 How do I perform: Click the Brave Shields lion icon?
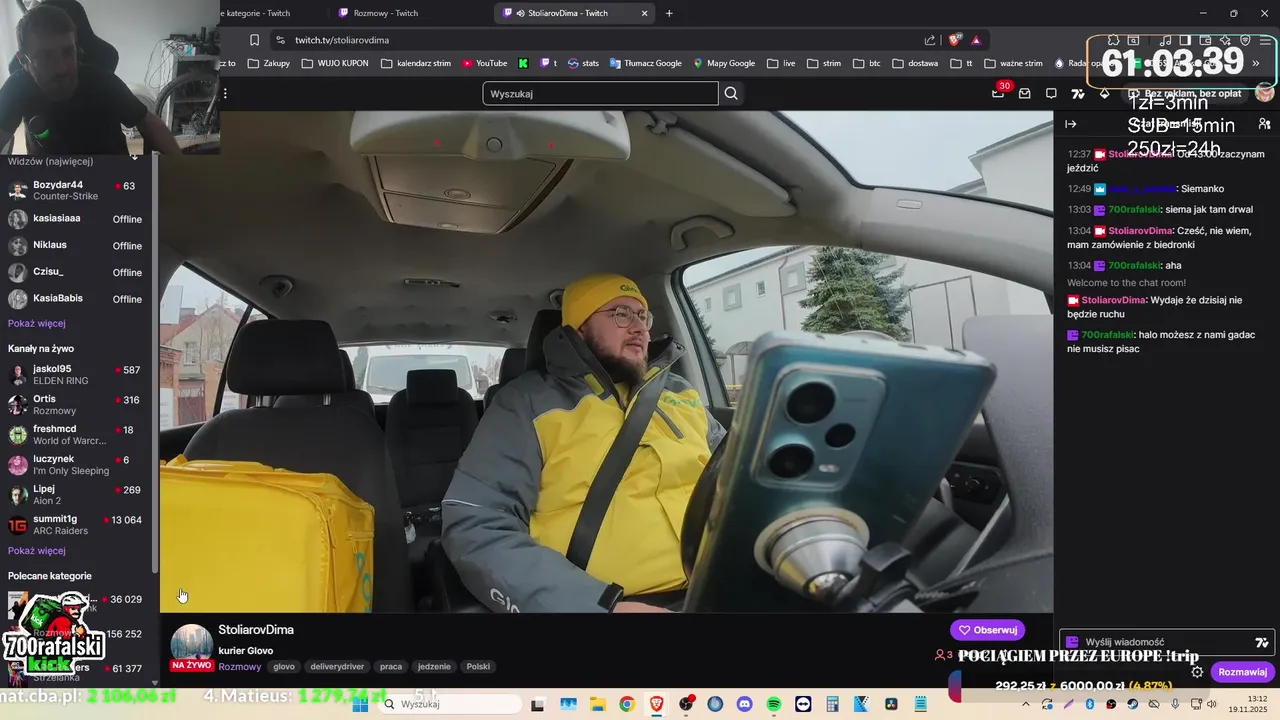pos(955,40)
